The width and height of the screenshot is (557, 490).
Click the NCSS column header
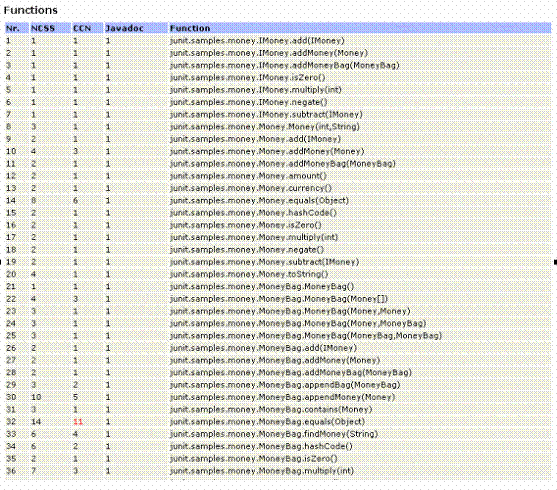tap(50, 28)
